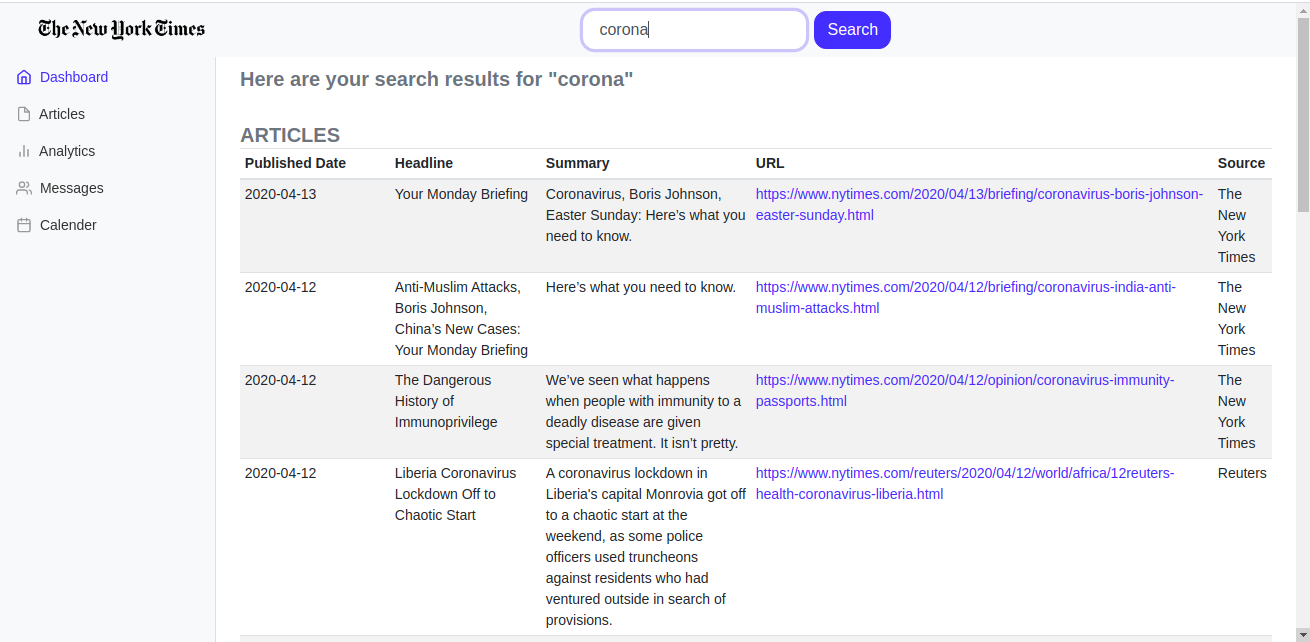Screen dimensions: 1310x642
Task: Select date cell of Immunoprivilege row
Action: pyautogui.click(x=280, y=380)
